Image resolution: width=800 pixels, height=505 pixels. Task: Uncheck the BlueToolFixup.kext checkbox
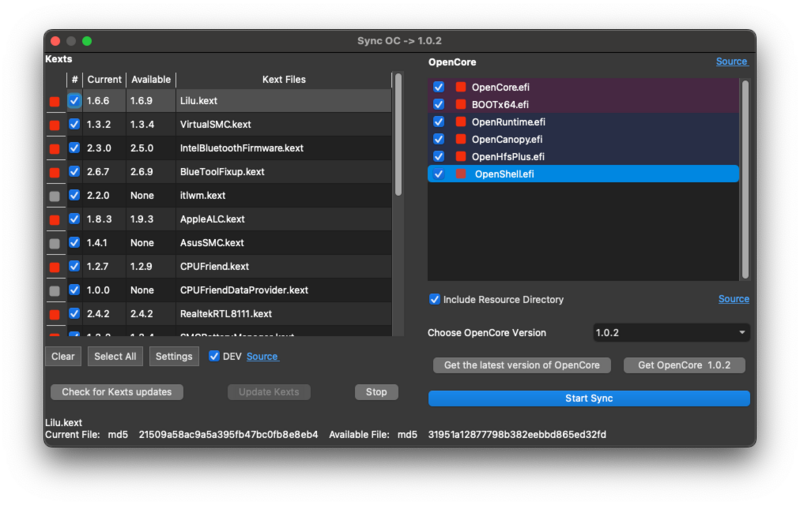click(x=74, y=171)
